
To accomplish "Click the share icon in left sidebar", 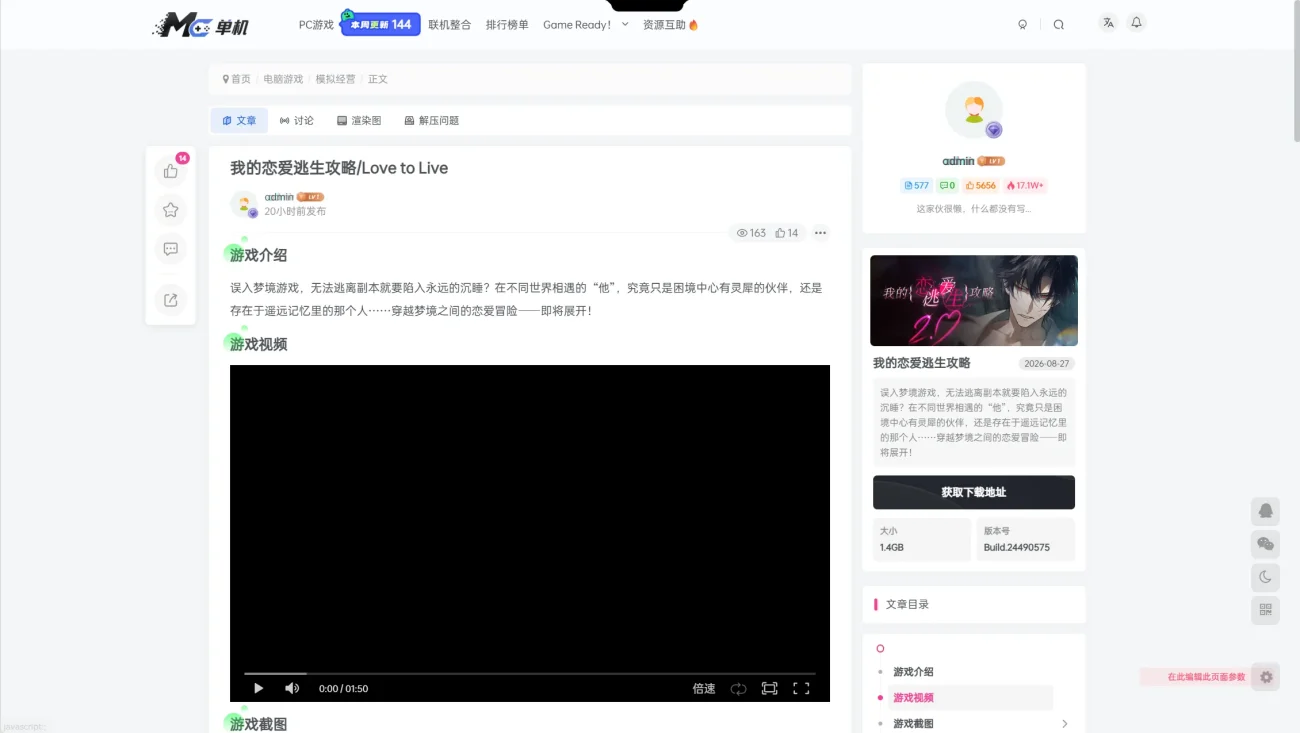I will [x=171, y=299].
